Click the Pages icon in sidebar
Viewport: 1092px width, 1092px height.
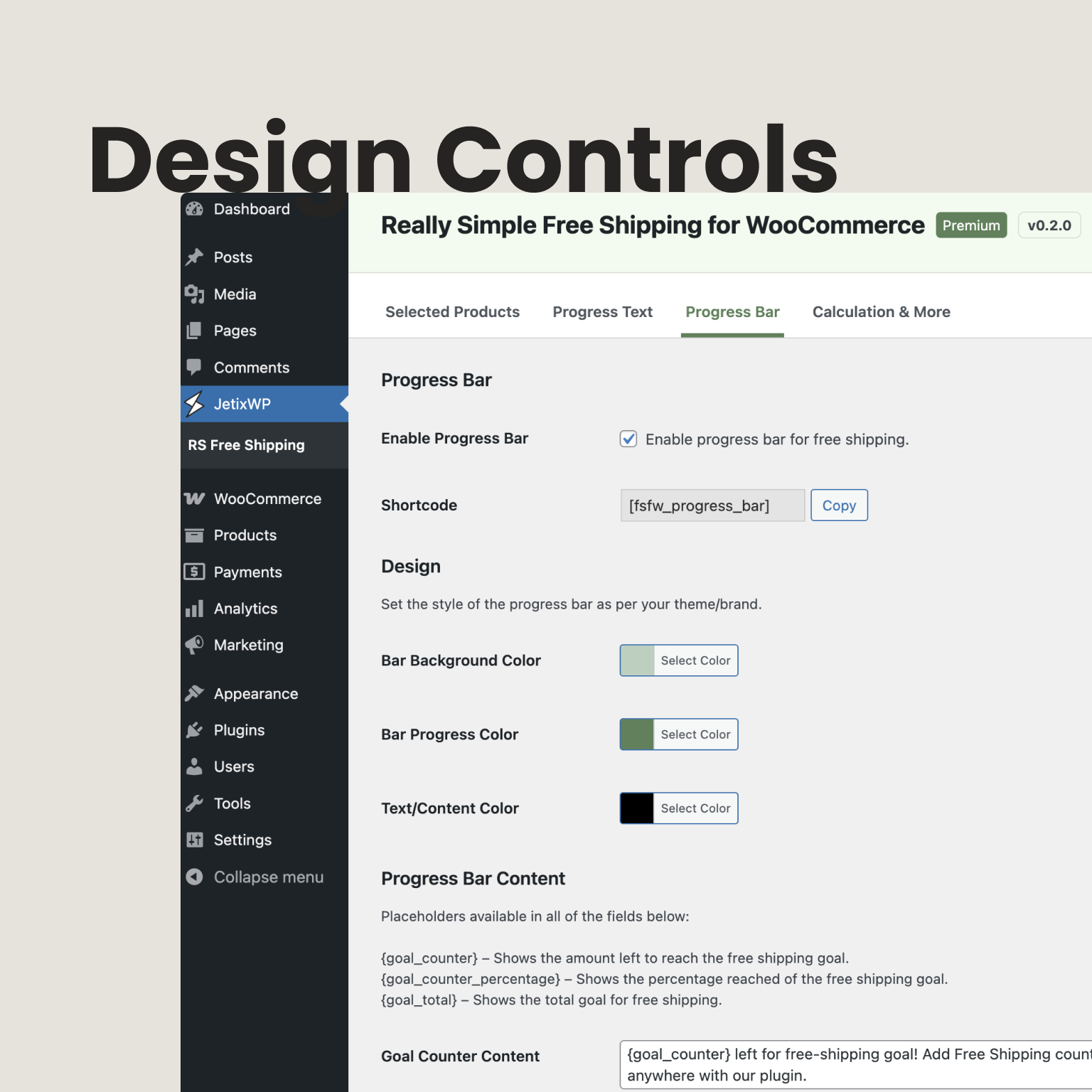(x=194, y=331)
